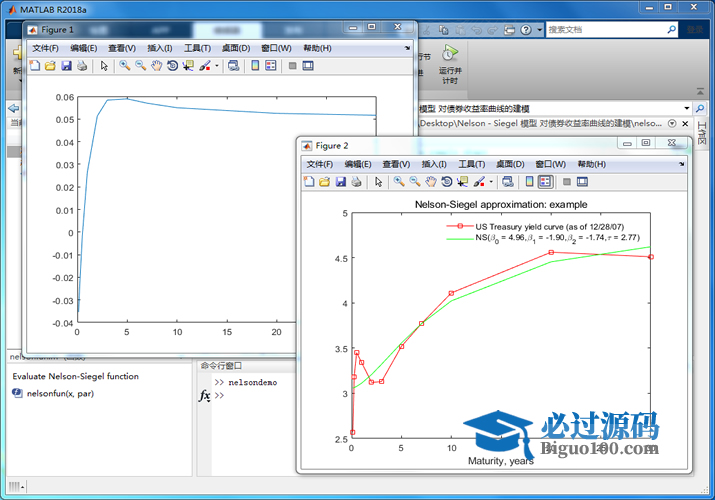Open 桌面(D) menu in Figure 2
Viewport: 715px width, 500px height.
[x=510, y=164]
